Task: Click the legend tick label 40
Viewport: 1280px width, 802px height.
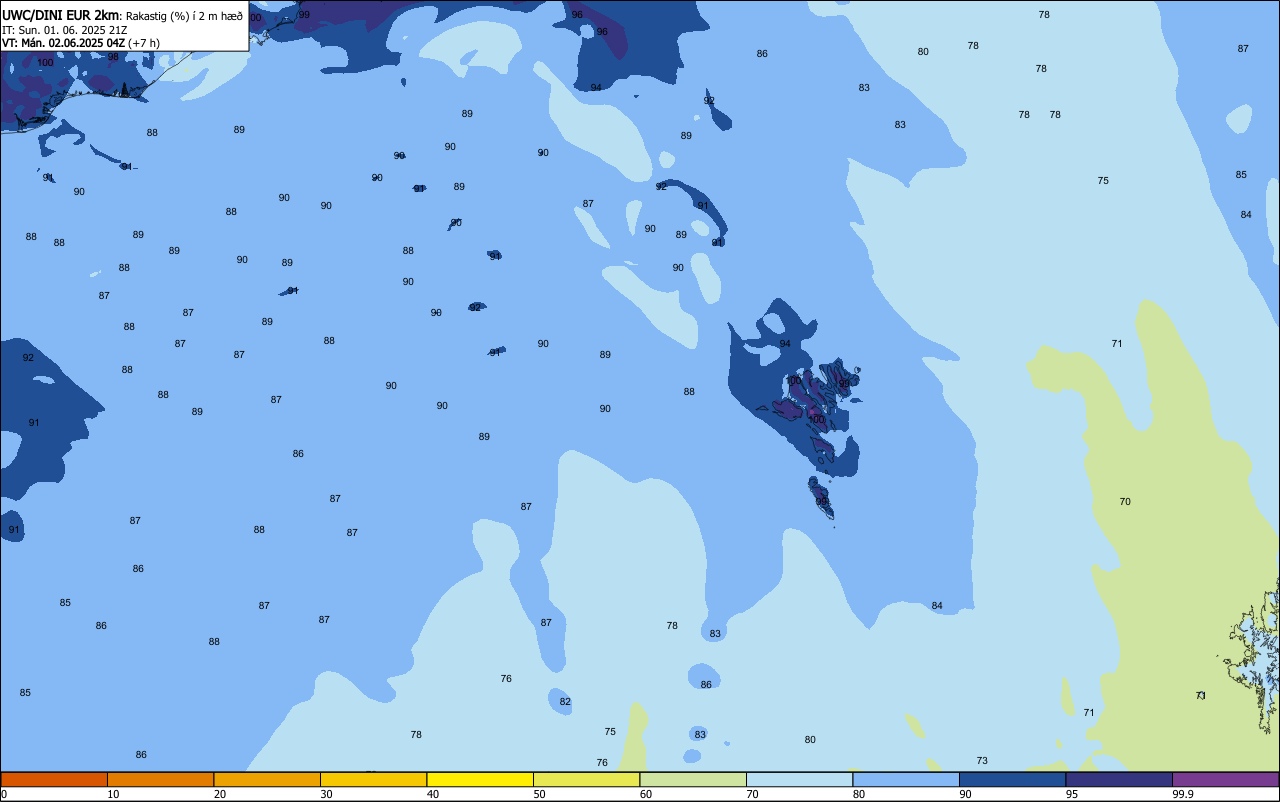Action: pyautogui.click(x=433, y=794)
